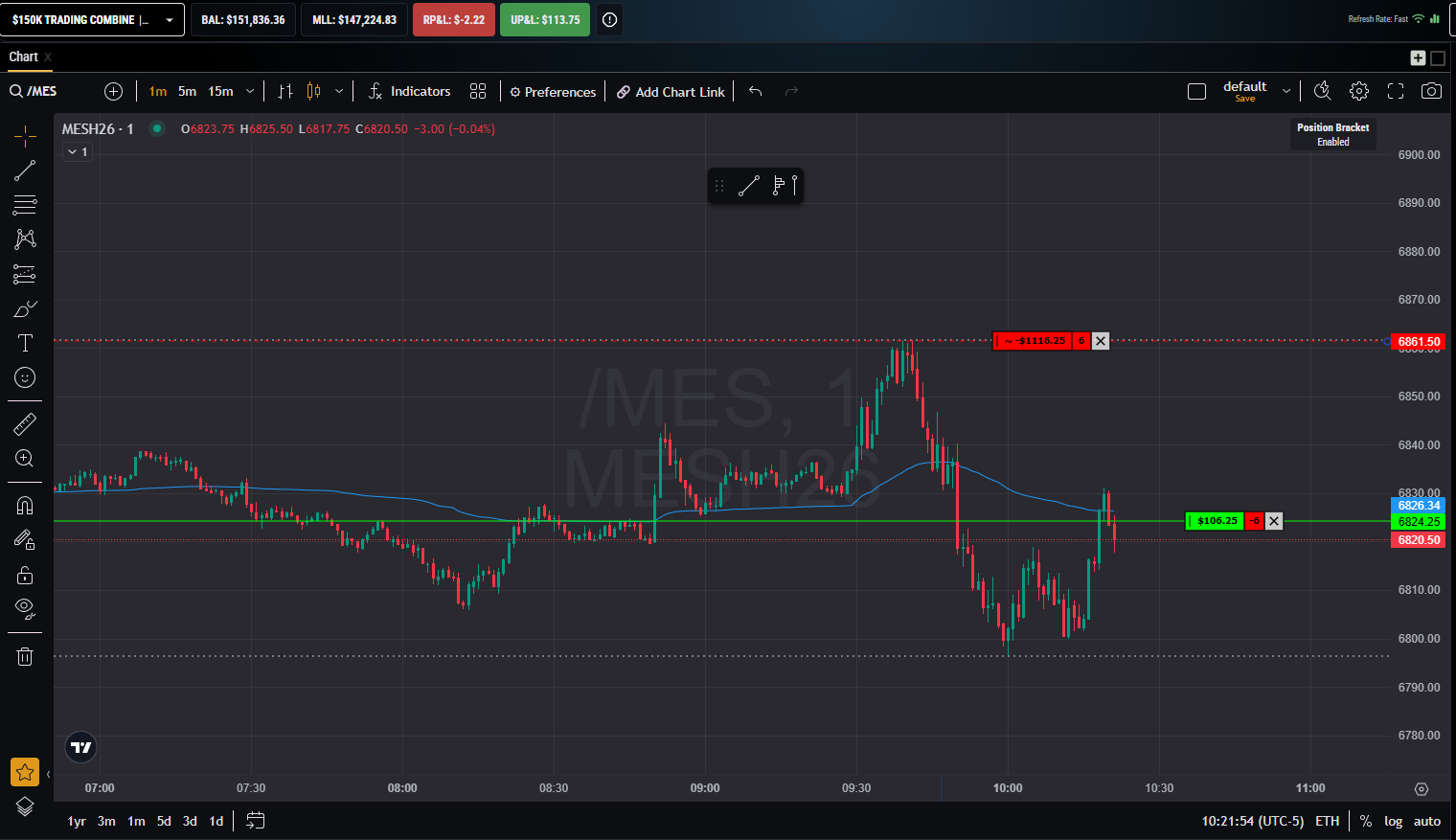Open the Indicators menu
Image resolution: width=1456 pixels, height=840 pixels.
(410, 92)
